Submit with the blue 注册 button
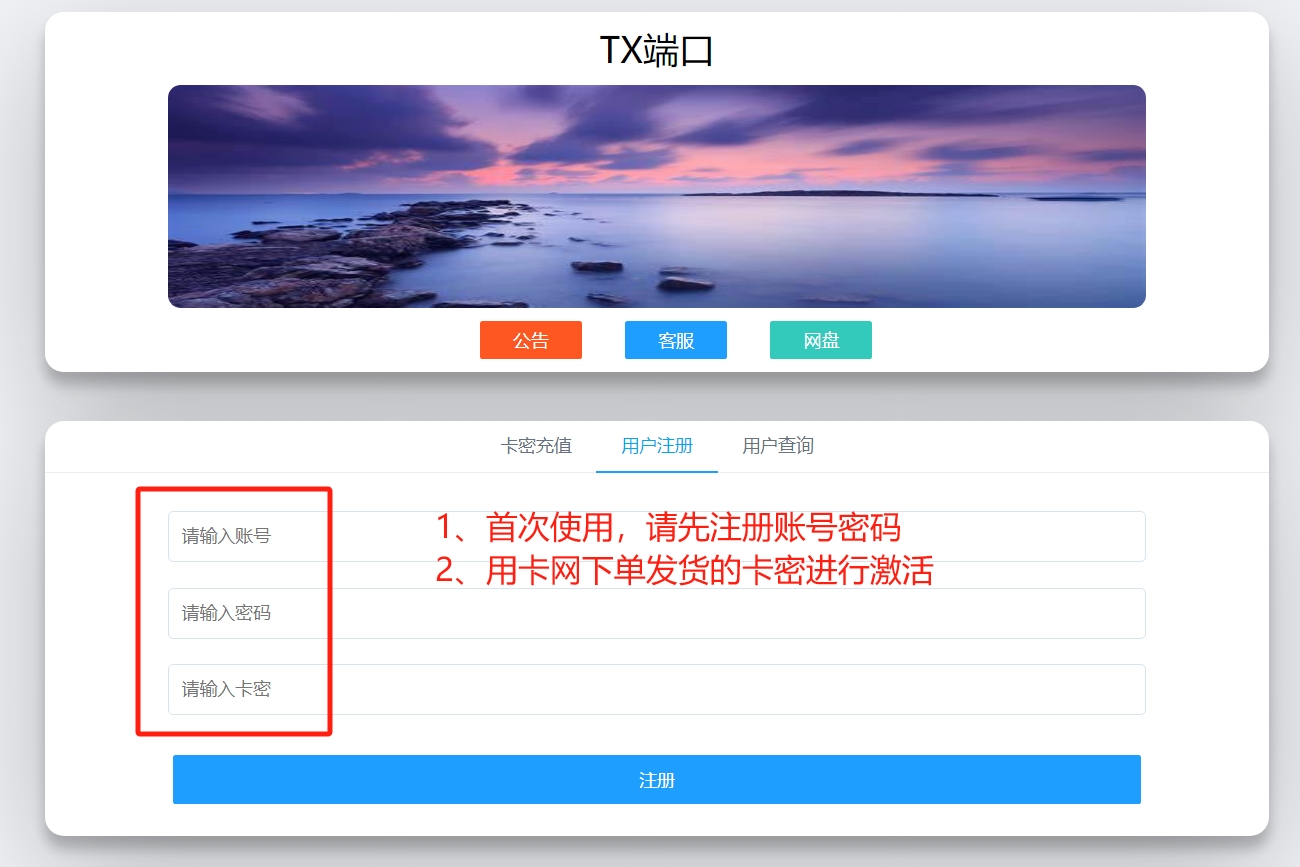This screenshot has width=1300, height=867. (x=657, y=780)
